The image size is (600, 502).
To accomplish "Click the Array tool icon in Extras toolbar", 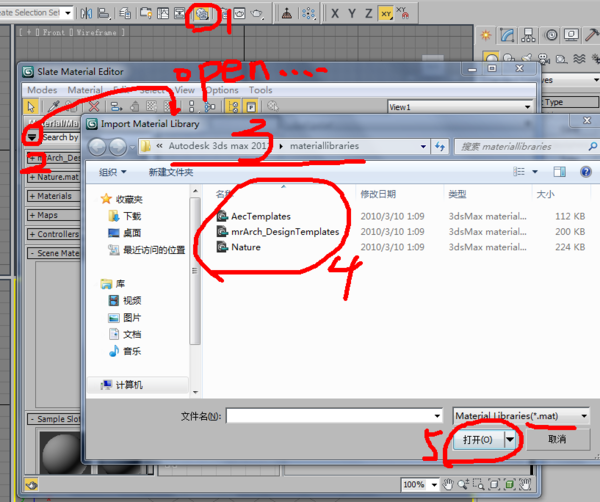I will pos(308,14).
